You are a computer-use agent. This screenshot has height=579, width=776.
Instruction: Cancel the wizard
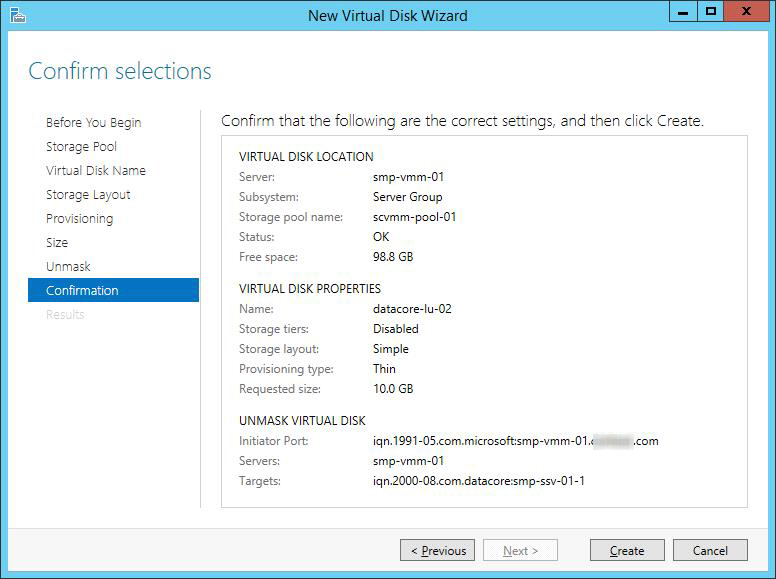click(710, 550)
